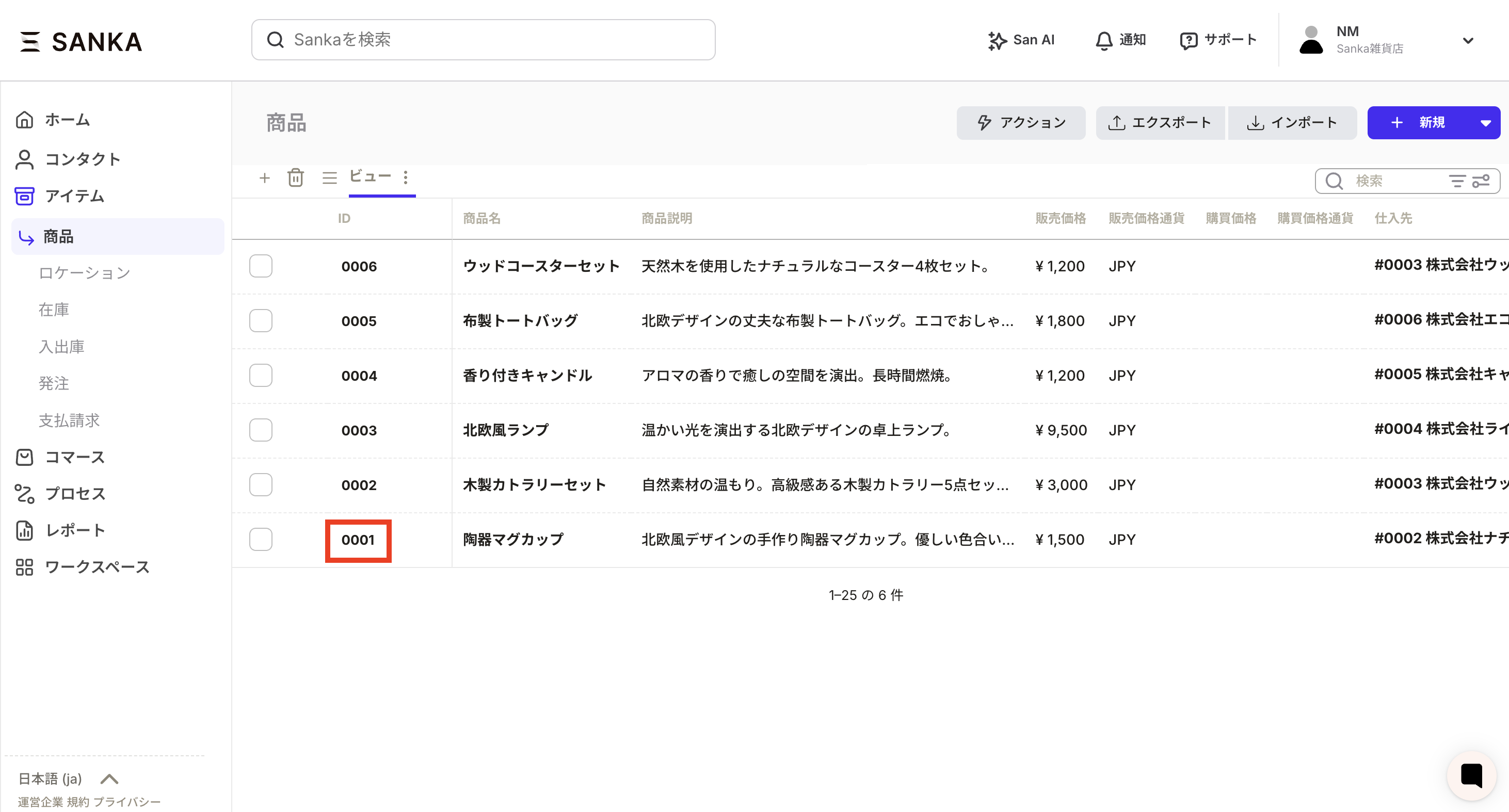Screen dimensions: 1509x812
Task: Open the ビュー tab three-dot menu
Action: pos(405,177)
